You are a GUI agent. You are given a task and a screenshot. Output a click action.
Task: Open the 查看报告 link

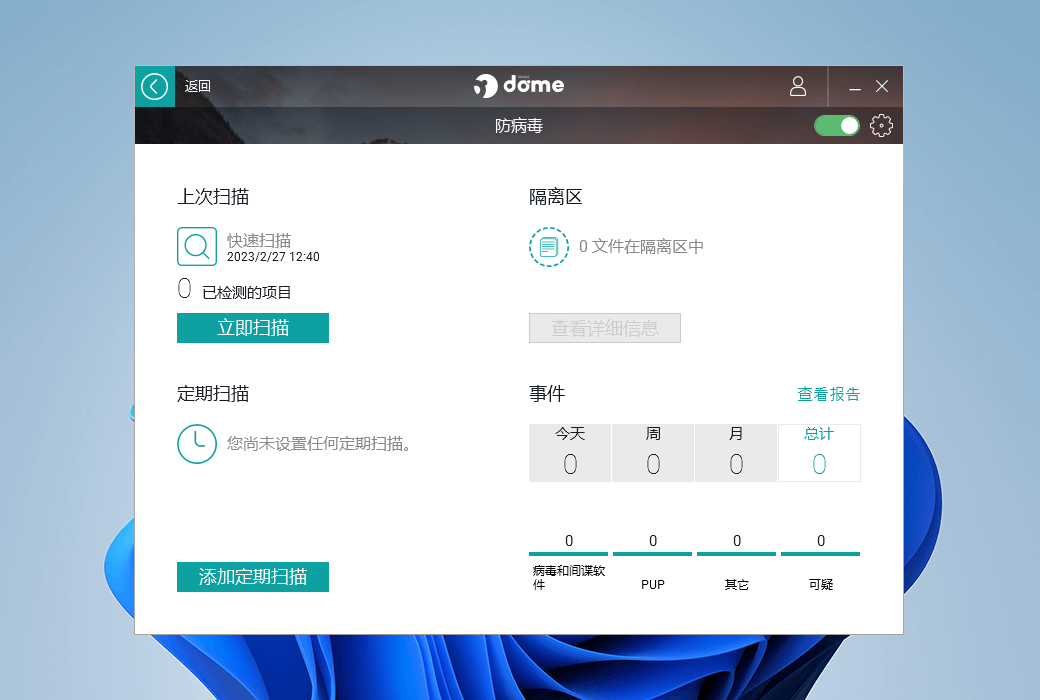tap(828, 394)
